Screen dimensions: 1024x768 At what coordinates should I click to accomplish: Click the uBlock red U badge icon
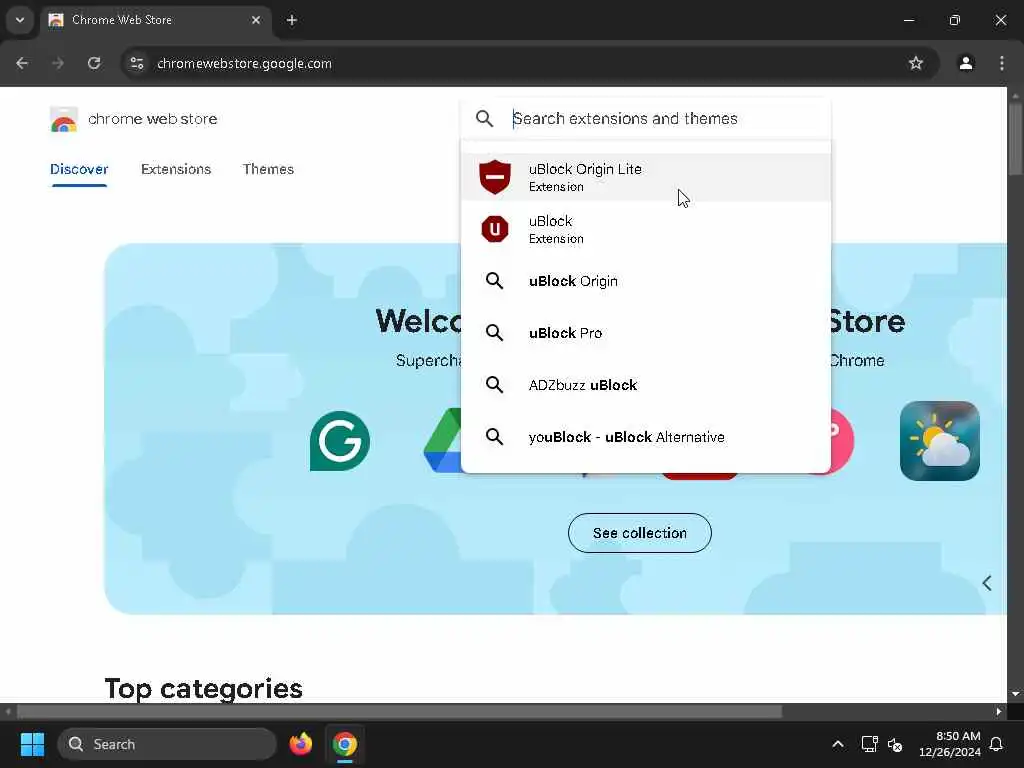(x=495, y=229)
